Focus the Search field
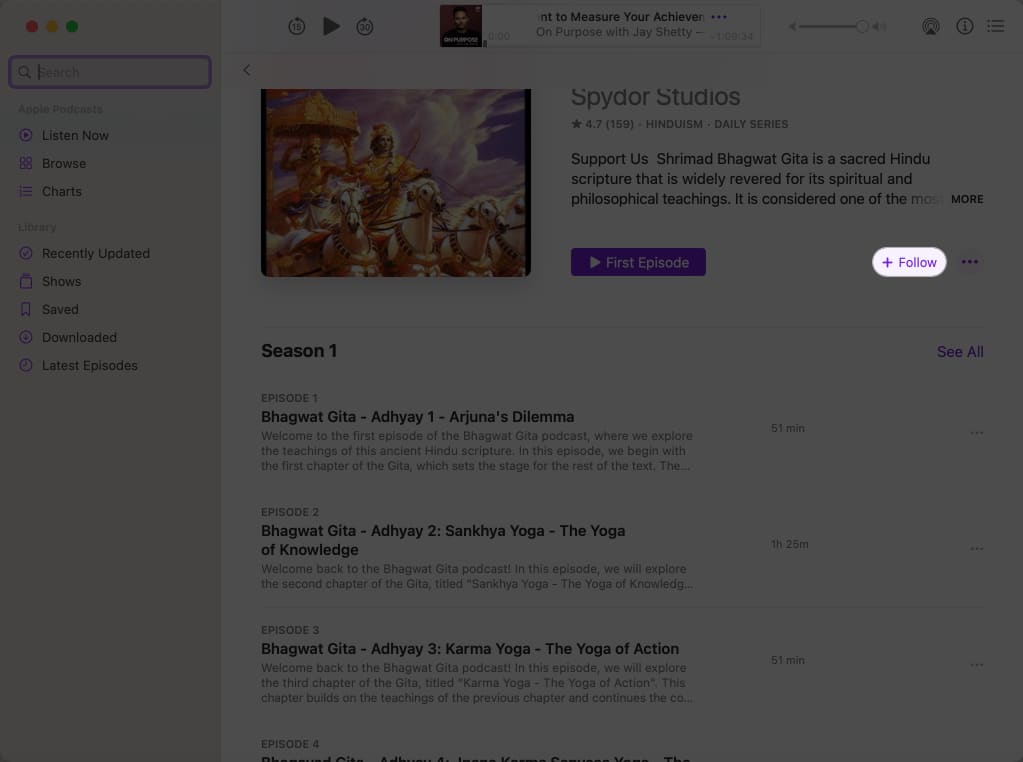1023x762 pixels. pos(110,72)
